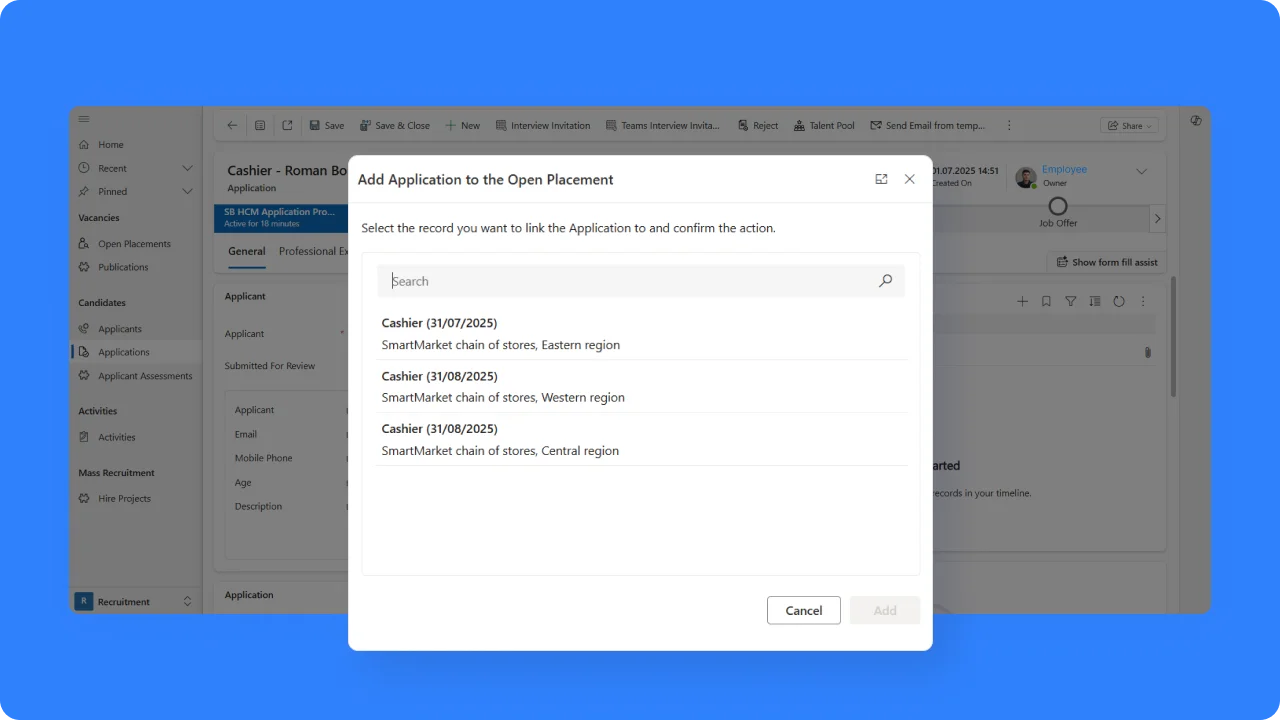The image size is (1280, 720).
Task: Click Show form fill assist button
Action: point(1106,262)
